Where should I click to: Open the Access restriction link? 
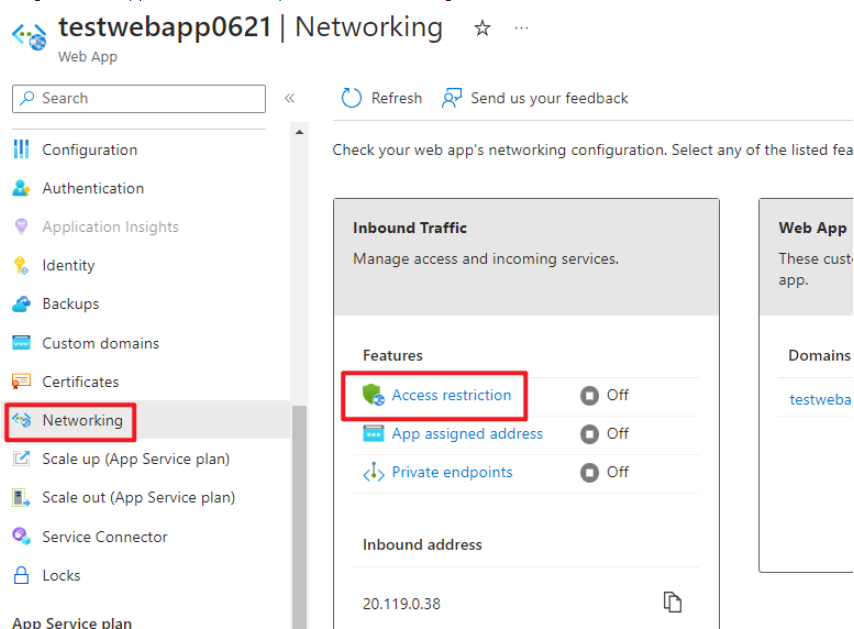[452, 395]
